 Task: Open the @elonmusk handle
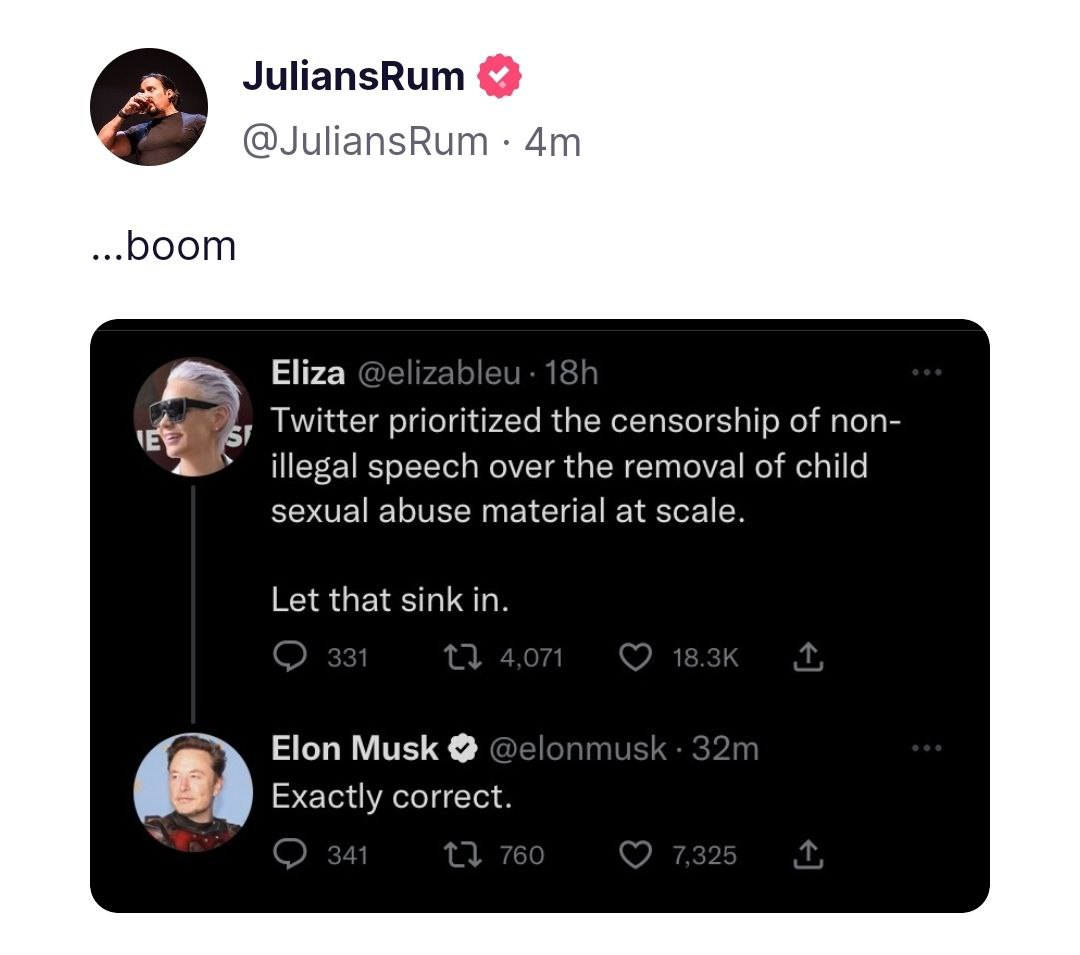tap(577, 748)
